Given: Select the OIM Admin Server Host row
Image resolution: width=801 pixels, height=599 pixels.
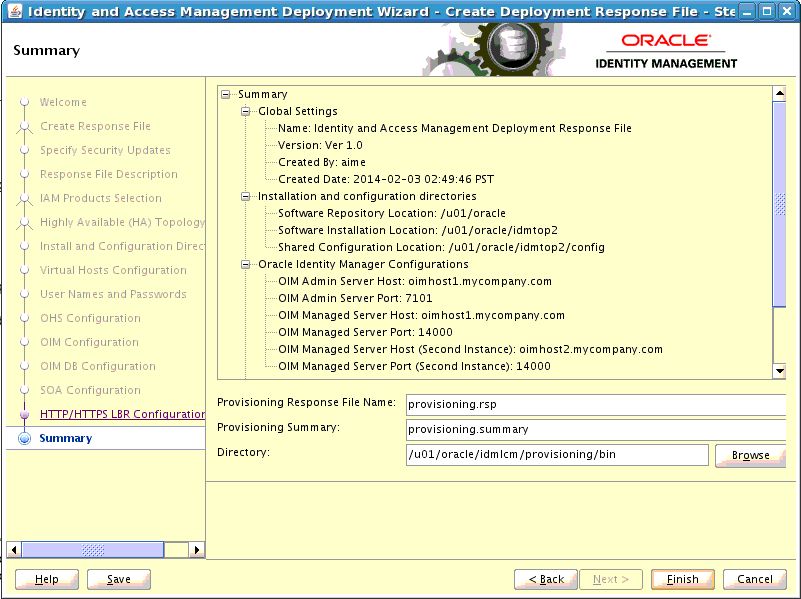Looking at the screenshot, I should point(415,281).
